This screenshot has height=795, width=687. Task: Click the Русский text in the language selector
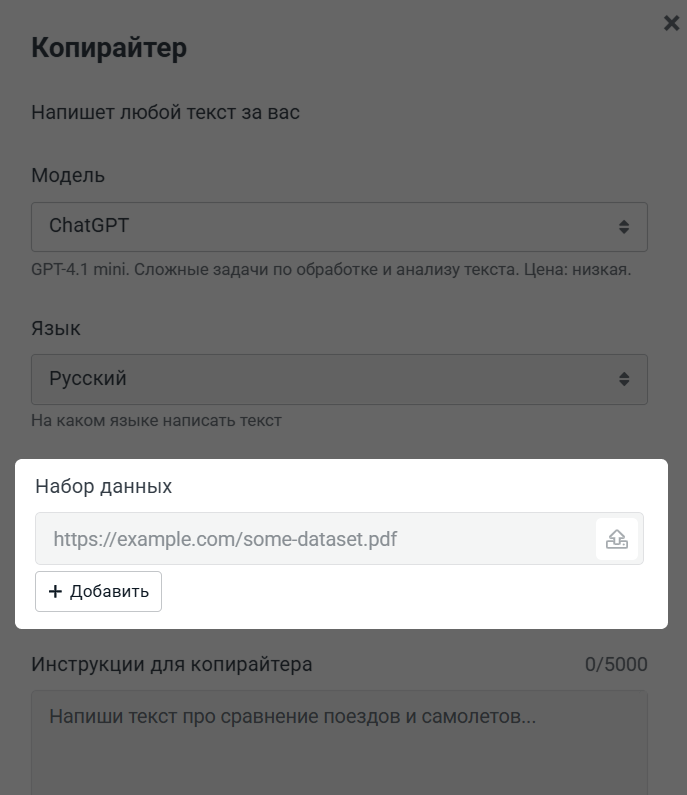pos(88,380)
